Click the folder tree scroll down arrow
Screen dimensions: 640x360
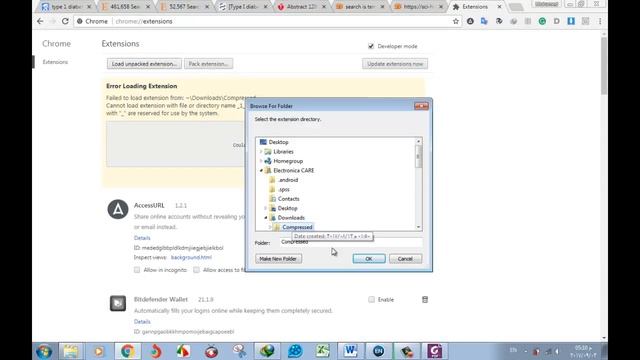[418, 227]
